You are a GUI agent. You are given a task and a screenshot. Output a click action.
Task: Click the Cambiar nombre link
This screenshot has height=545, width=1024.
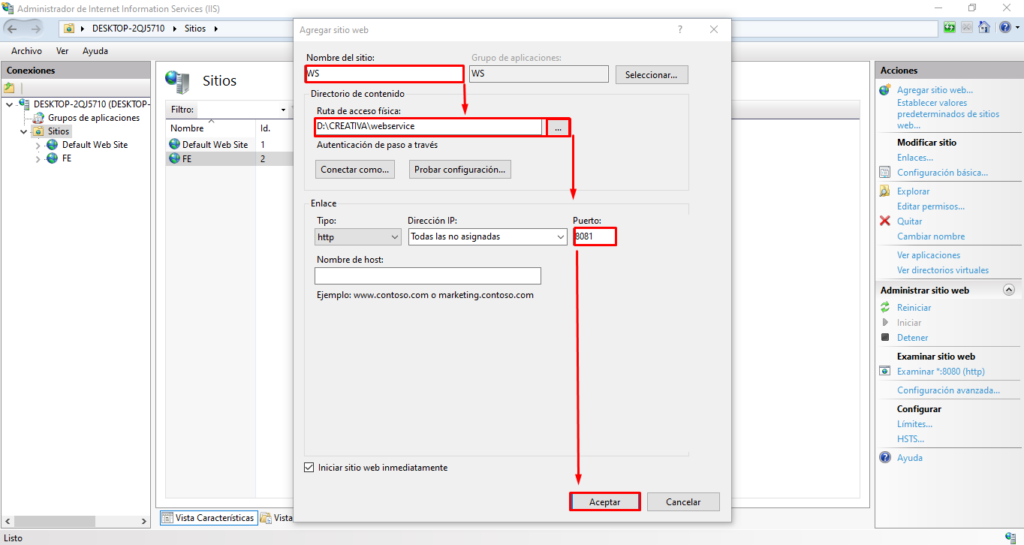point(931,236)
